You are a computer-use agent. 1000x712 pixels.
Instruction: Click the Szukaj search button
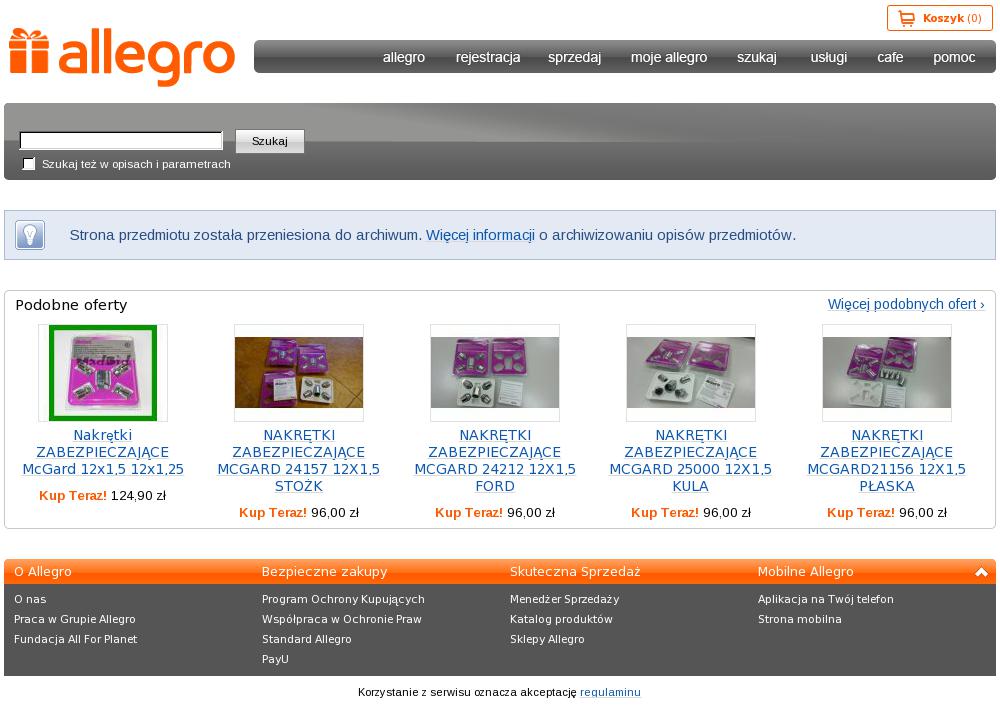[x=270, y=141]
